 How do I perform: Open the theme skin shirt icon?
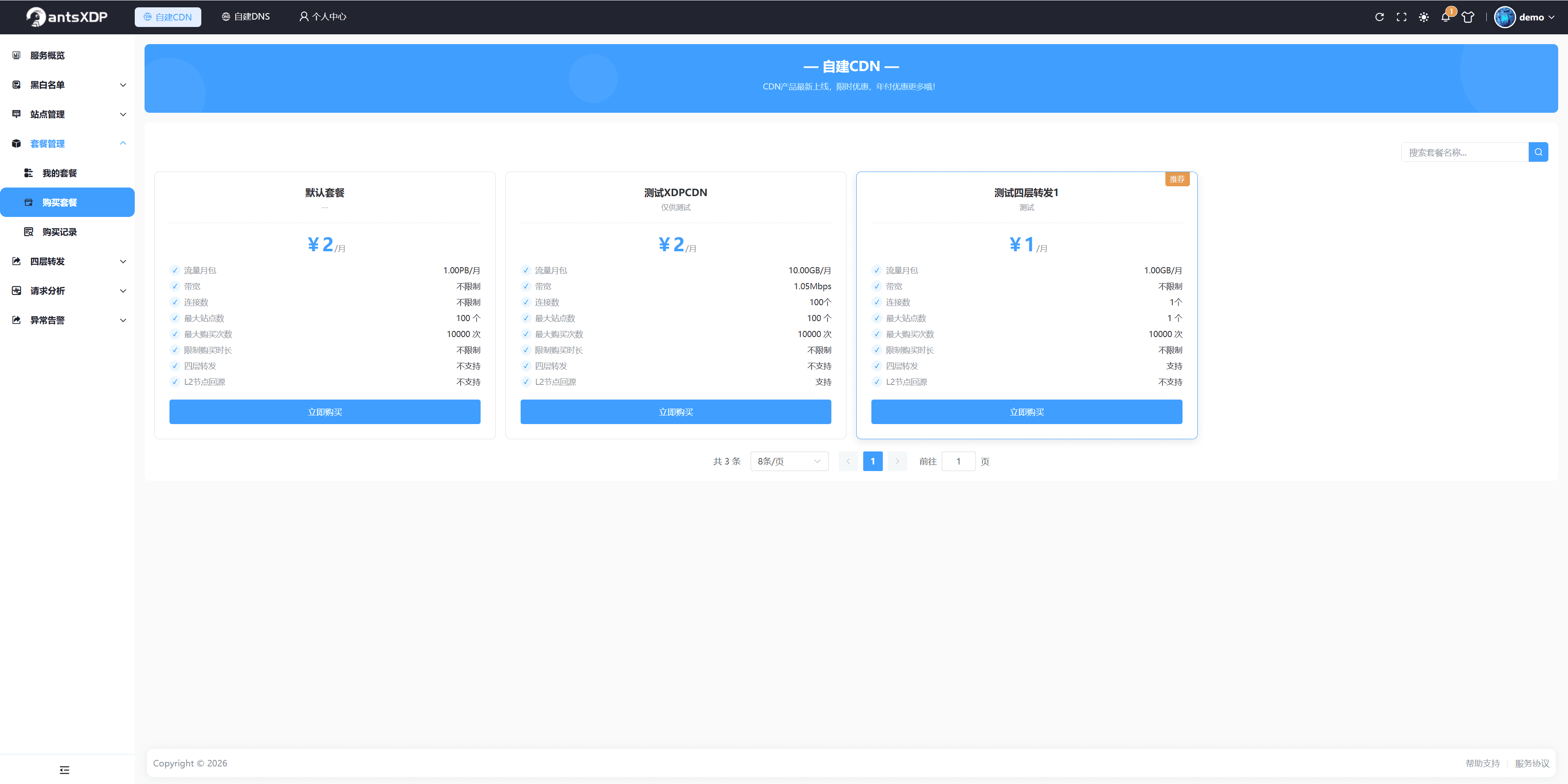pos(1468,17)
